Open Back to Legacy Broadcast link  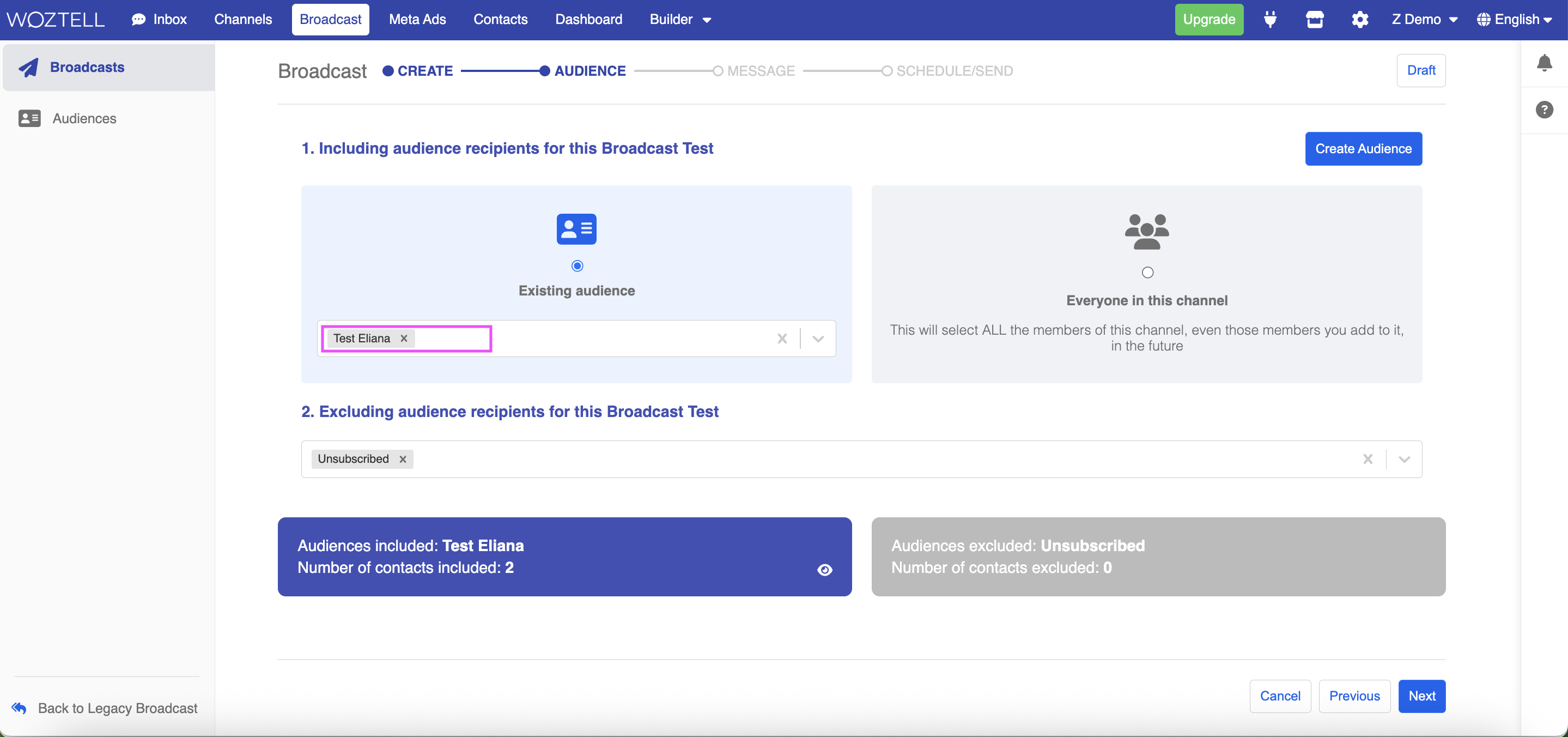[105, 708]
